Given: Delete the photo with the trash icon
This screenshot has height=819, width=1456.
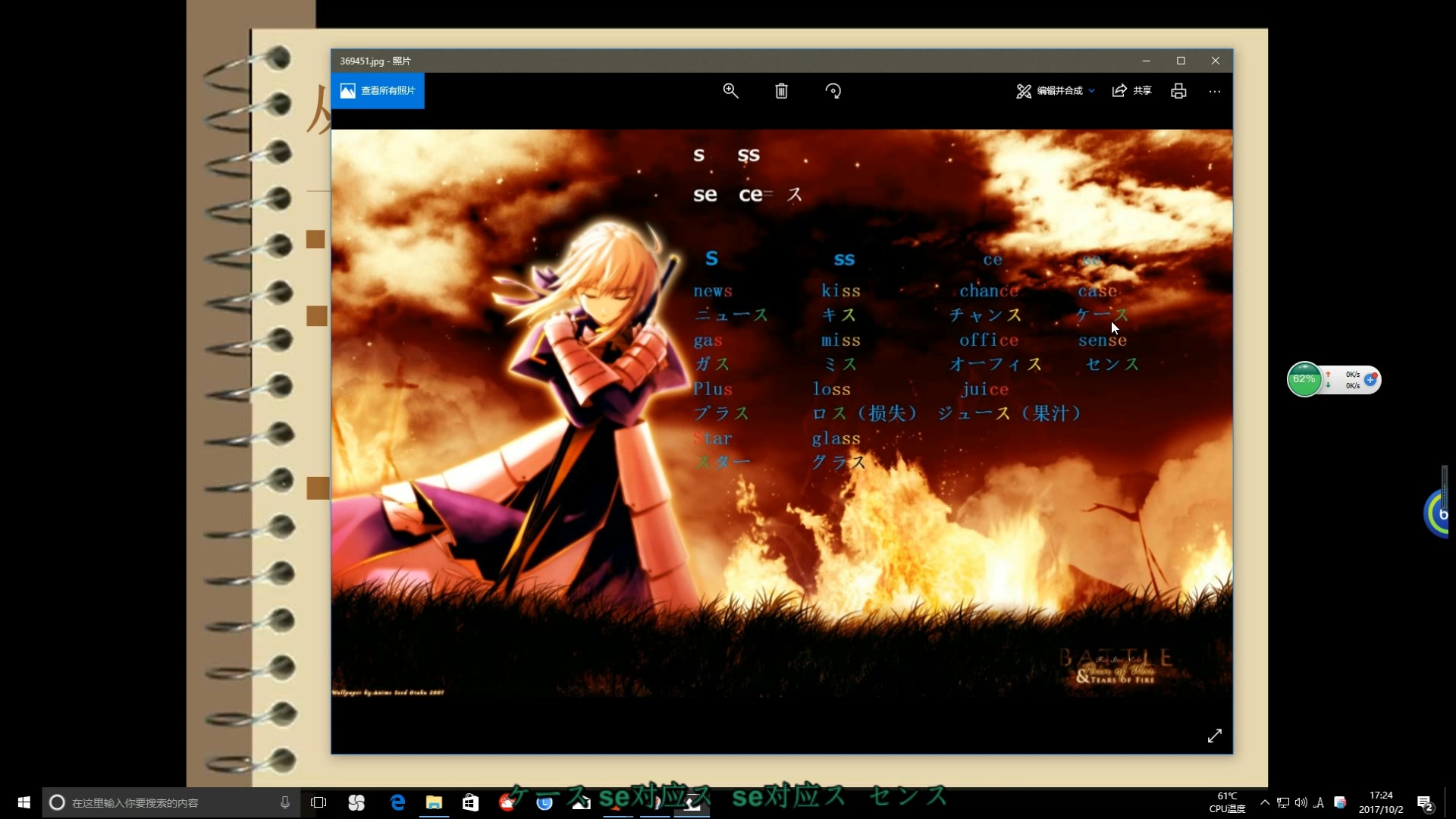Looking at the screenshot, I should click(781, 91).
